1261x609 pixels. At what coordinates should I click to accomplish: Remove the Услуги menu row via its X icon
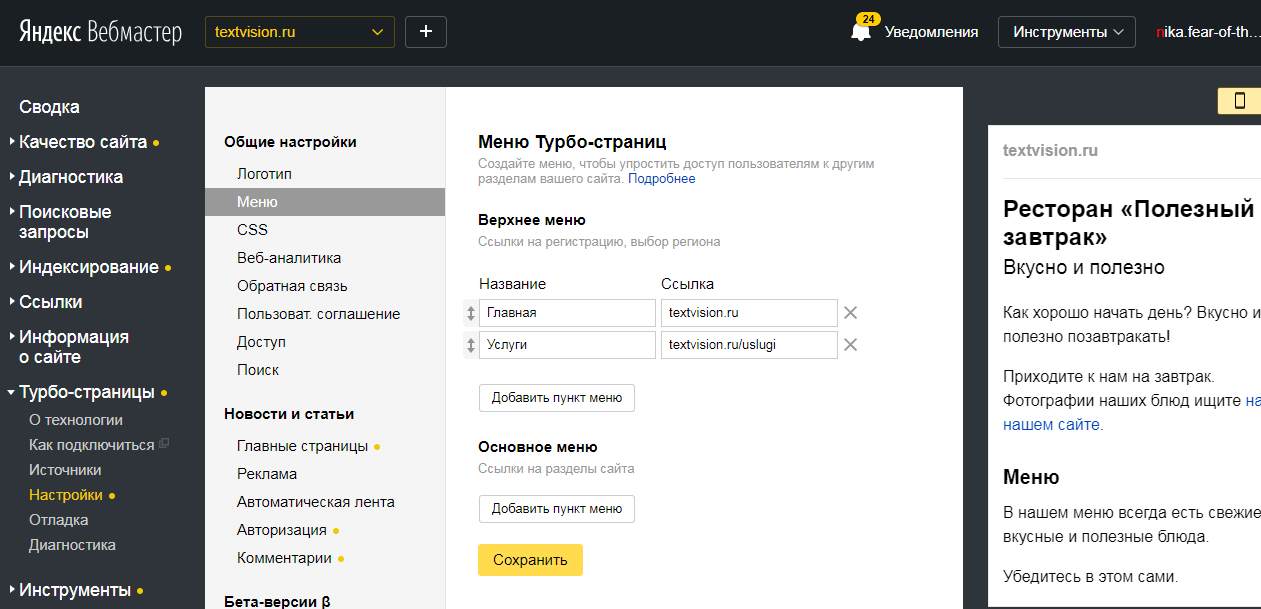(850, 344)
